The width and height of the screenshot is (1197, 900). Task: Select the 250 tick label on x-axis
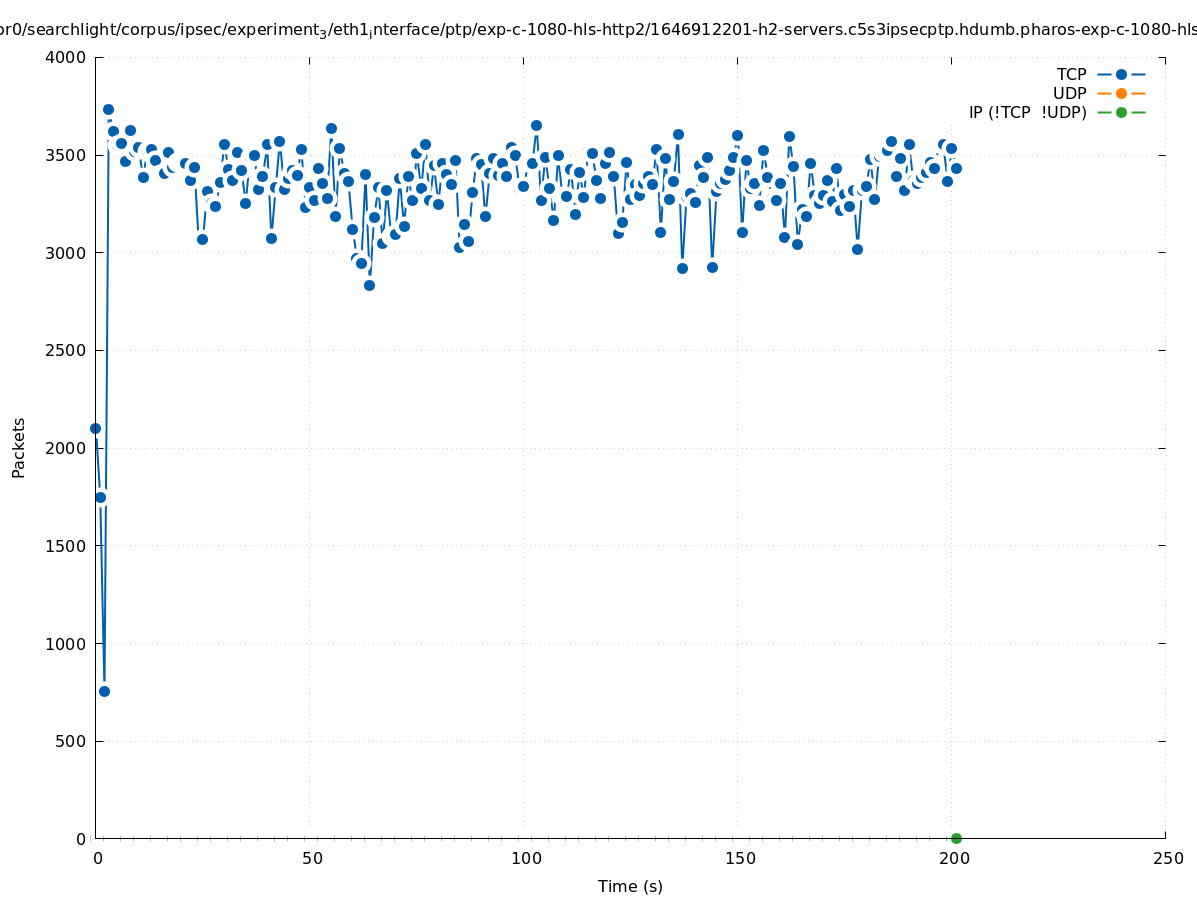[x=1168, y=858]
